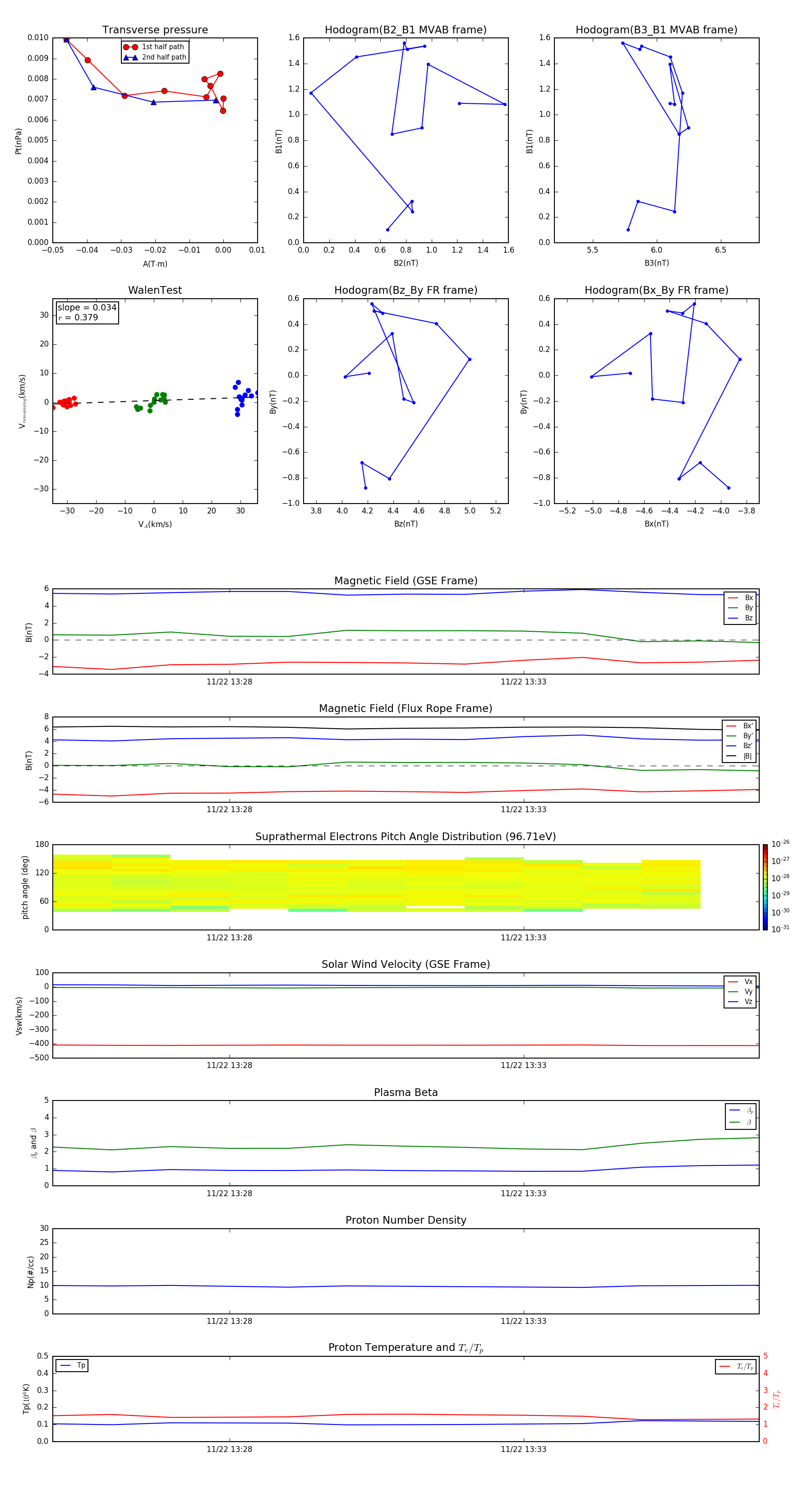Select the '|B|' entry in Flux Rope legend
Viewport: 812px width, 1489px height.
pos(740,756)
